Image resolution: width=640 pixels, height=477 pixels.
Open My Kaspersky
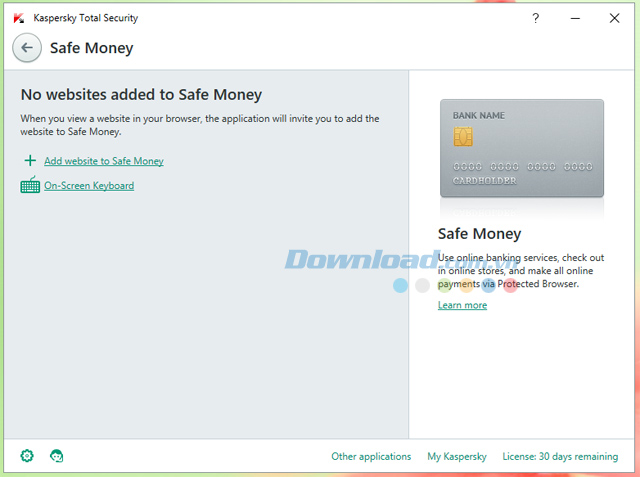coord(457,456)
